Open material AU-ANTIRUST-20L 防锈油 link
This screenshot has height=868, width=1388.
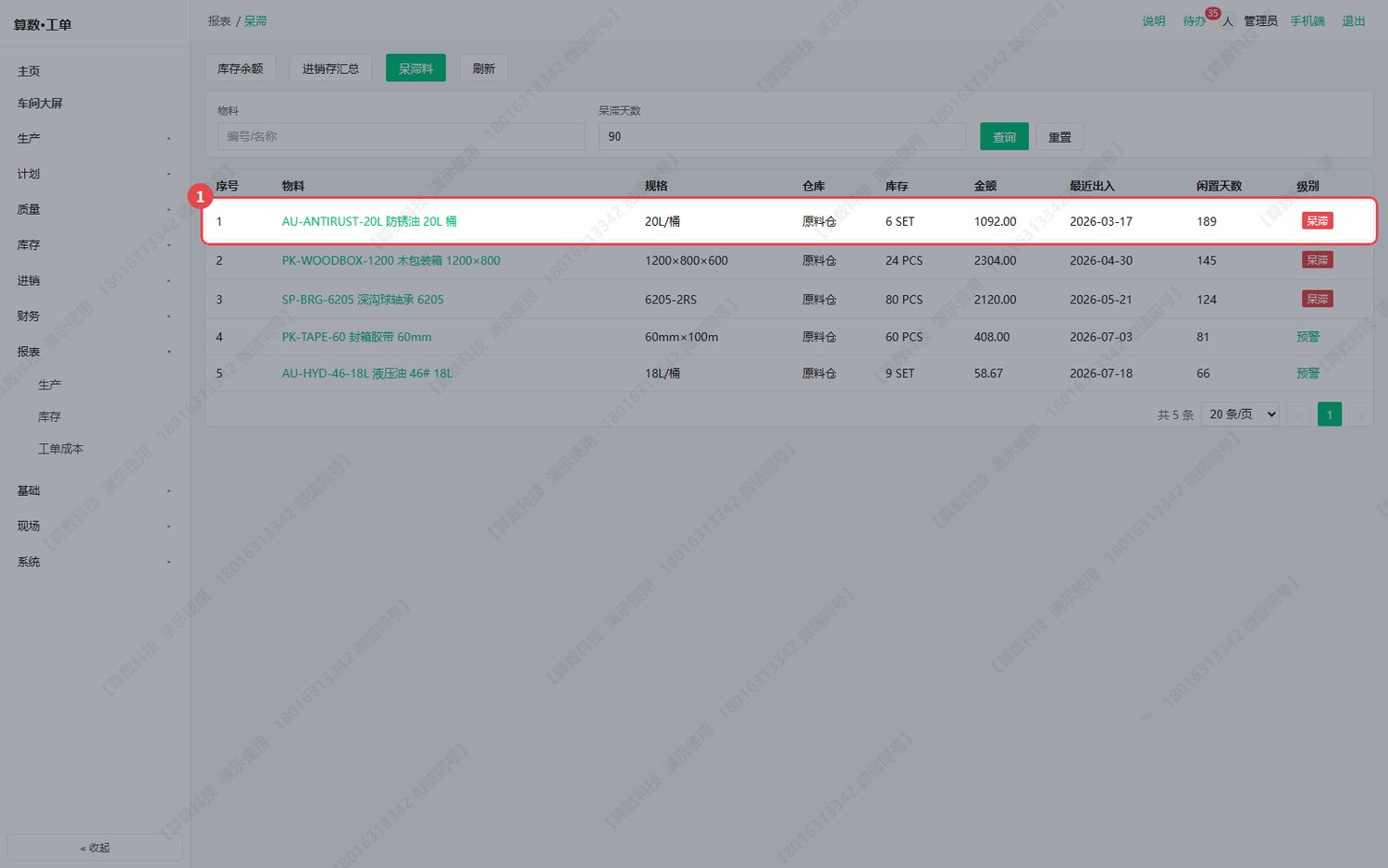[369, 221]
